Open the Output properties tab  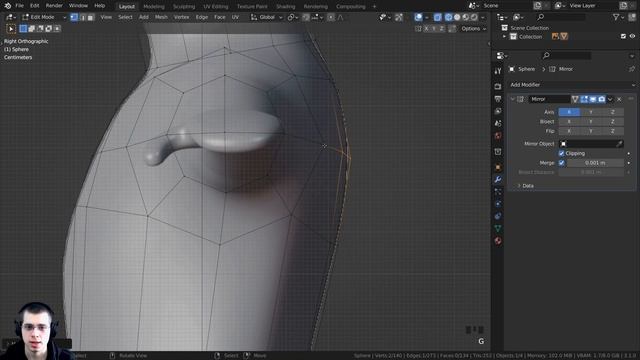498,99
